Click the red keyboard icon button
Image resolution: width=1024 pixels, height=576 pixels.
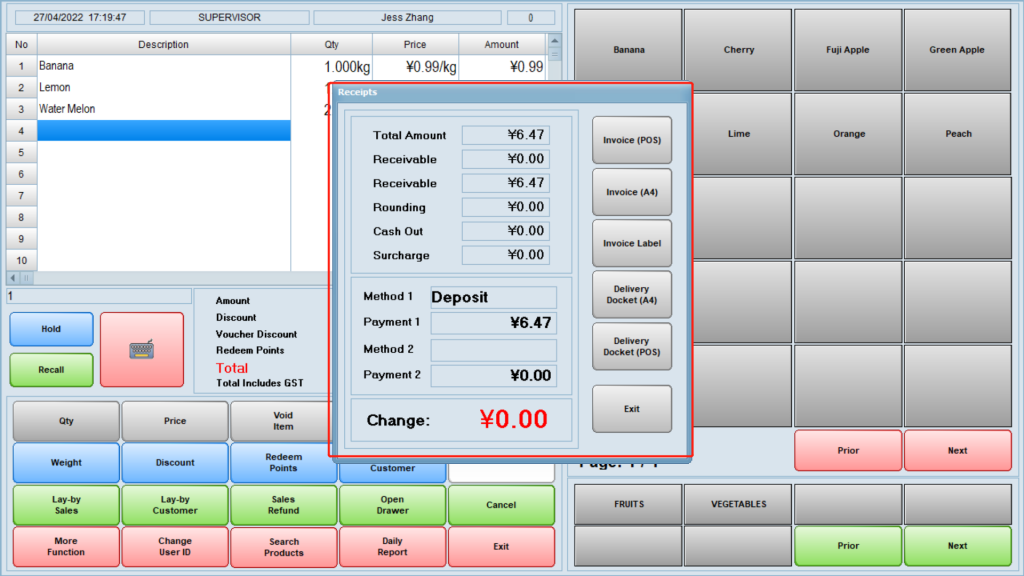click(x=142, y=349)
